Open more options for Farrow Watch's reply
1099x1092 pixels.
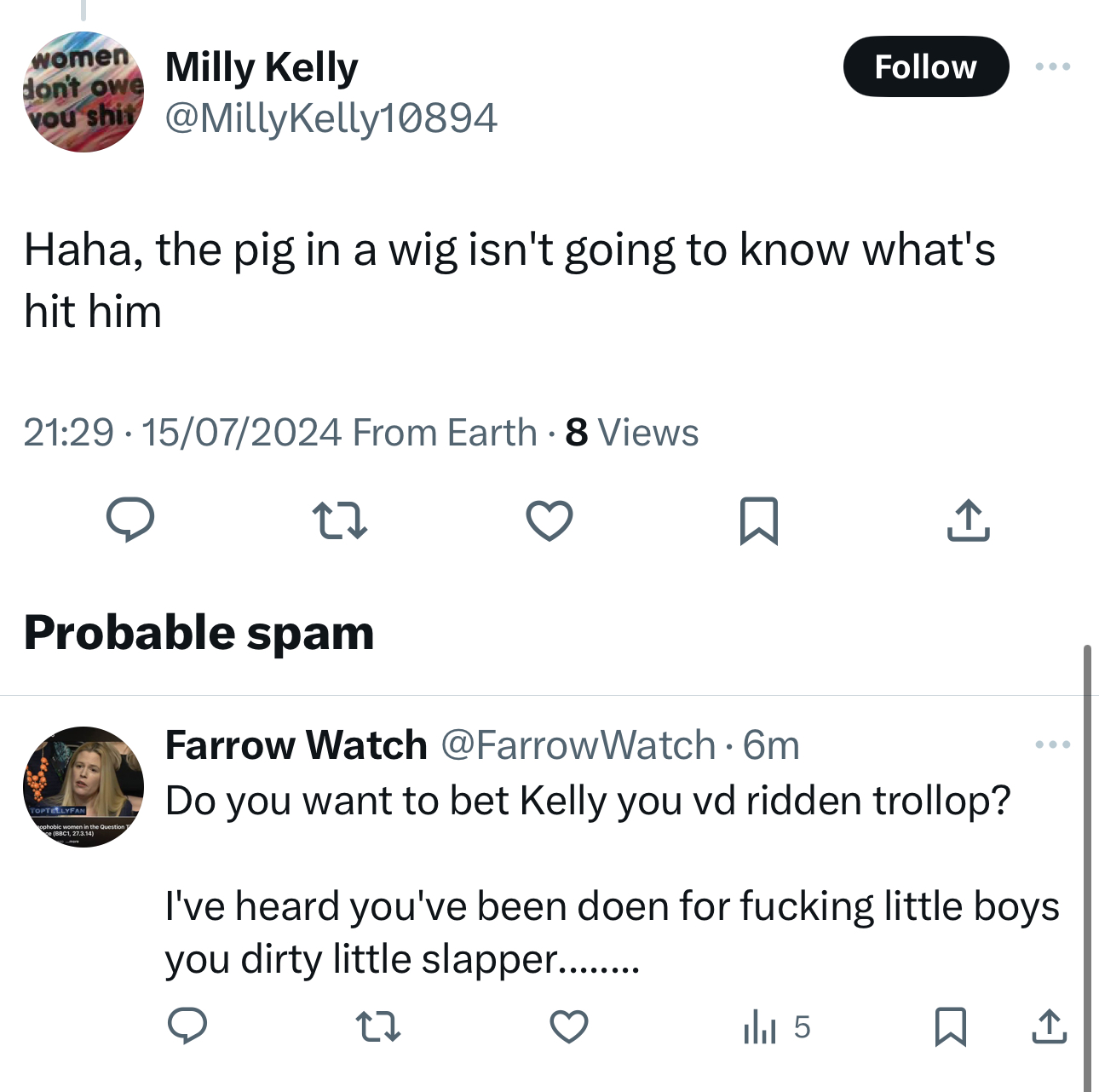tap(1053, 745)
